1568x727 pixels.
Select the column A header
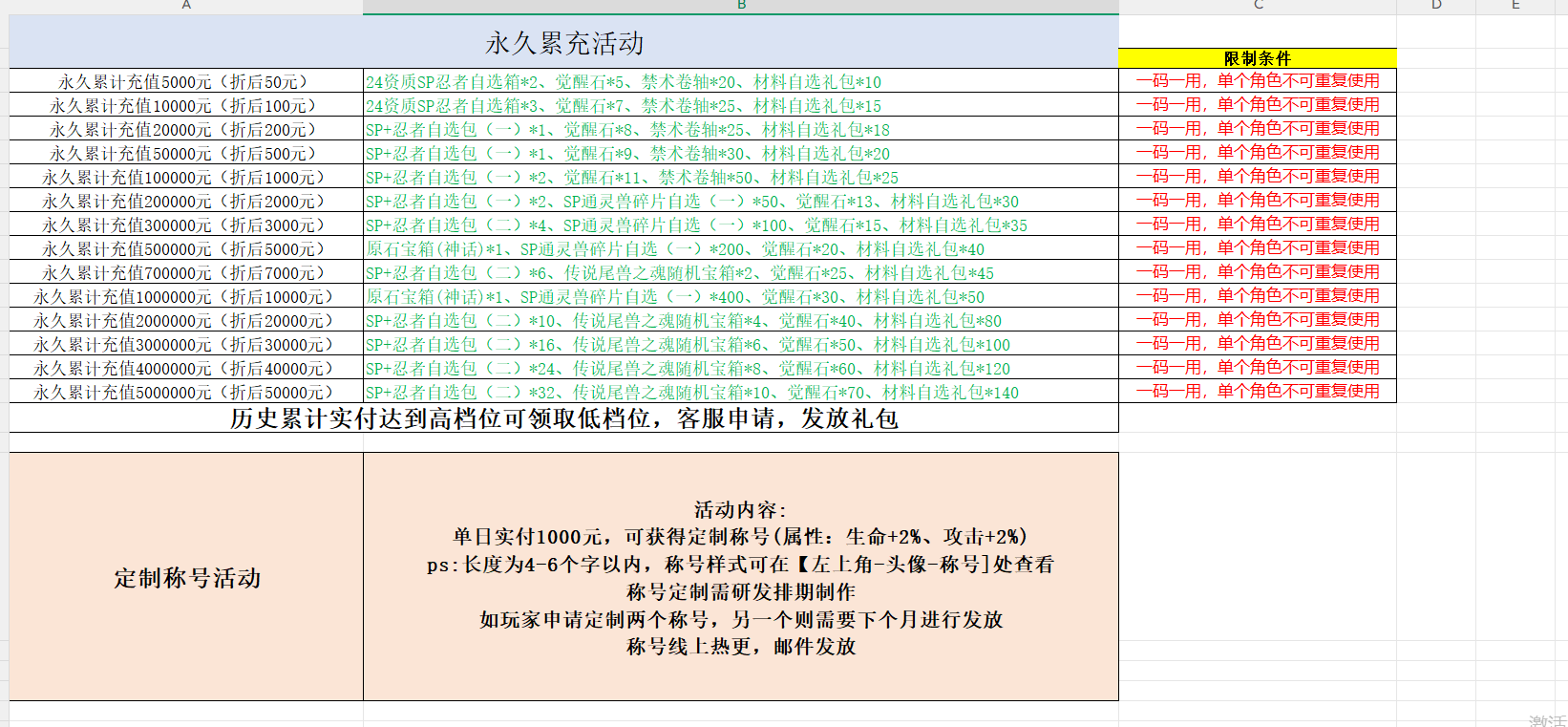coord(186,6)
